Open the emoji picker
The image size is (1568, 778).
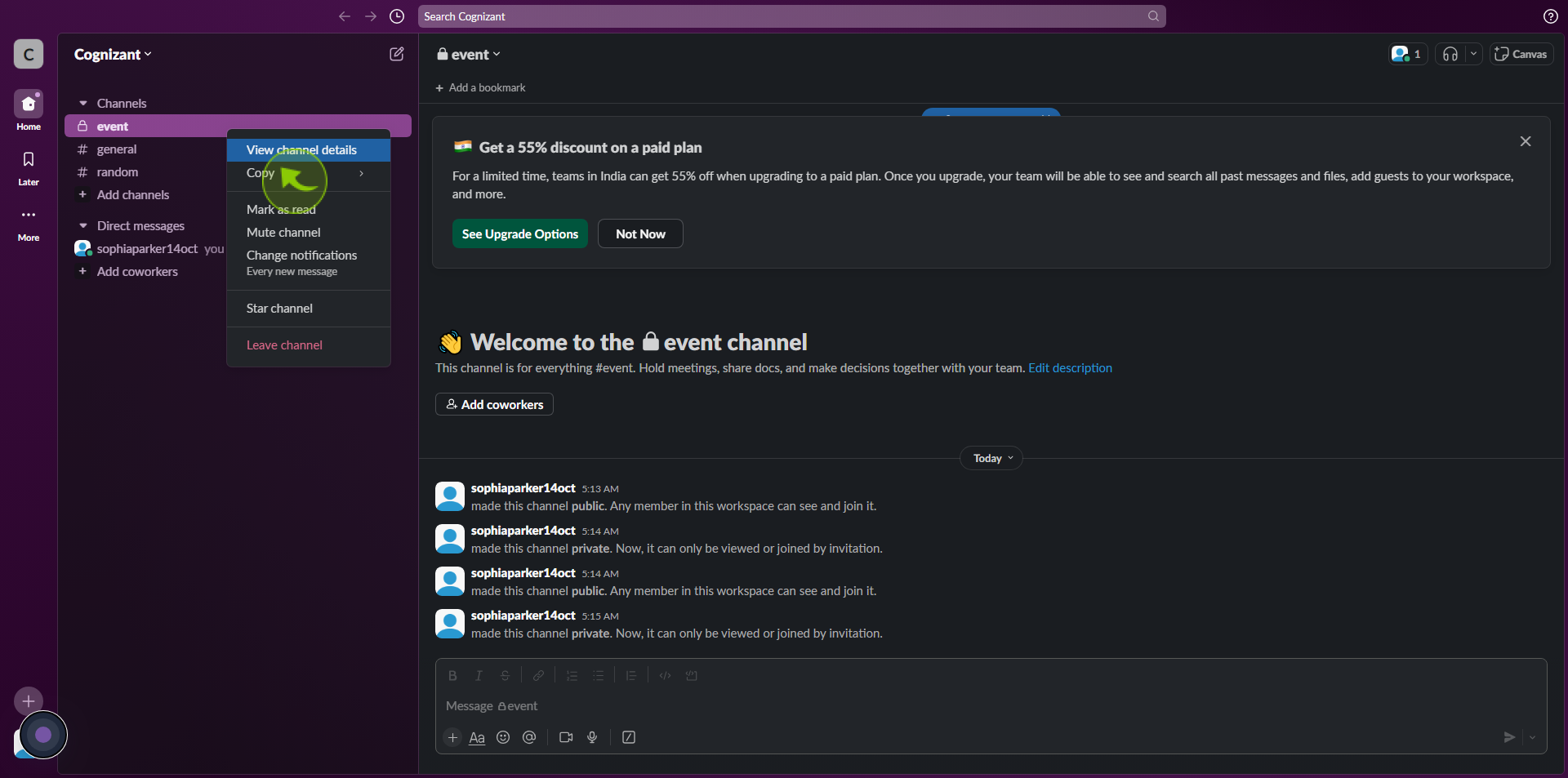(x=503, y=737)
